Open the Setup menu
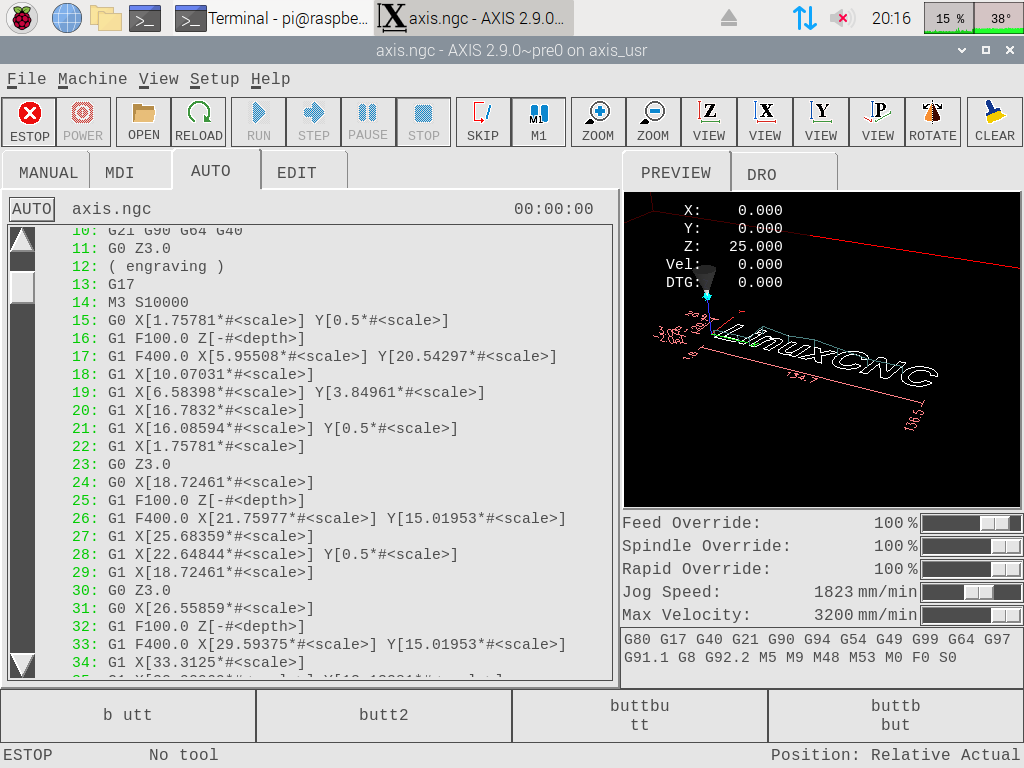 tap(214, 79)
